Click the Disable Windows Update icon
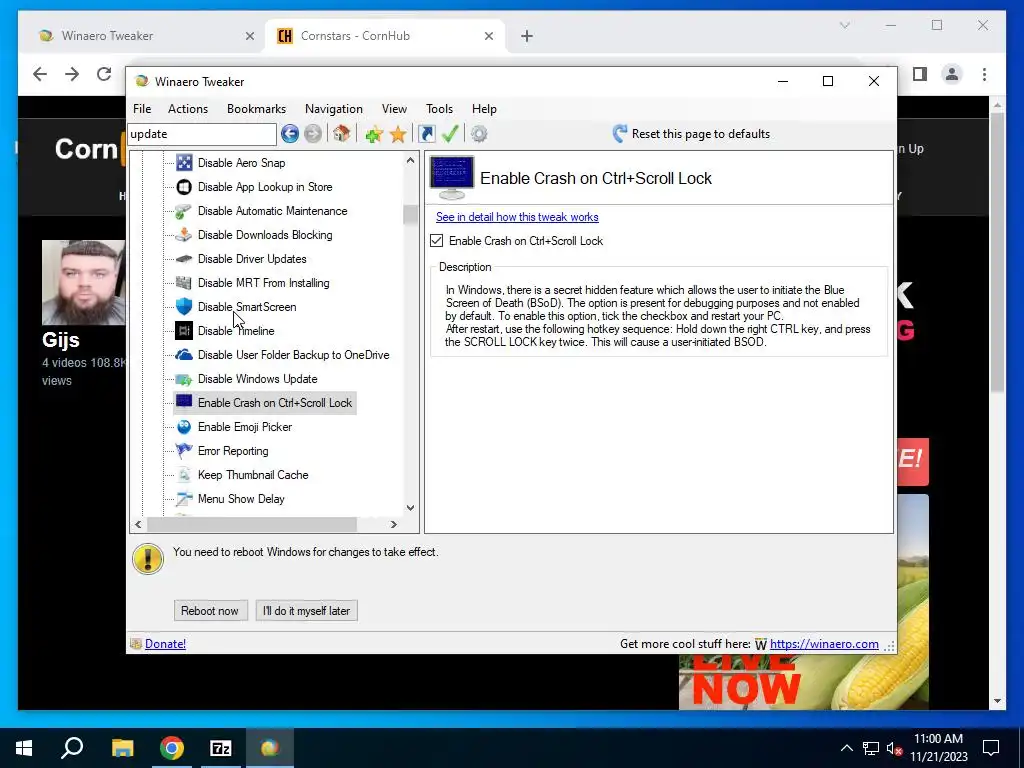 coord(184,379)
